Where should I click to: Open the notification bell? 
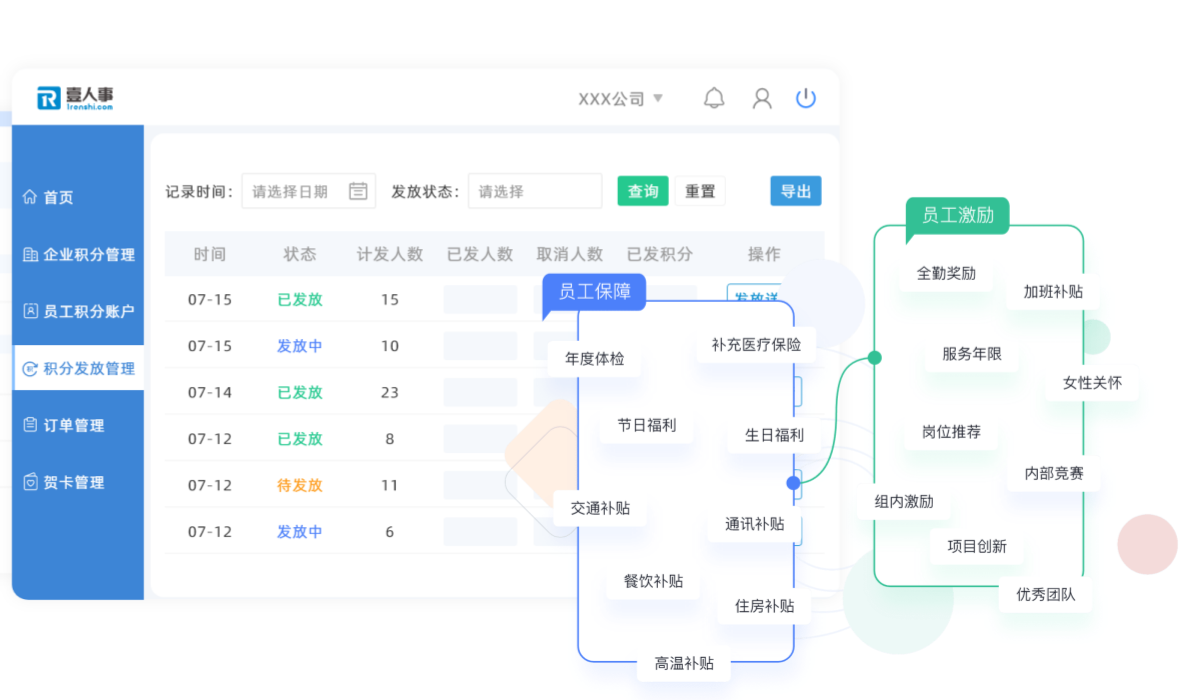(714, 98)
